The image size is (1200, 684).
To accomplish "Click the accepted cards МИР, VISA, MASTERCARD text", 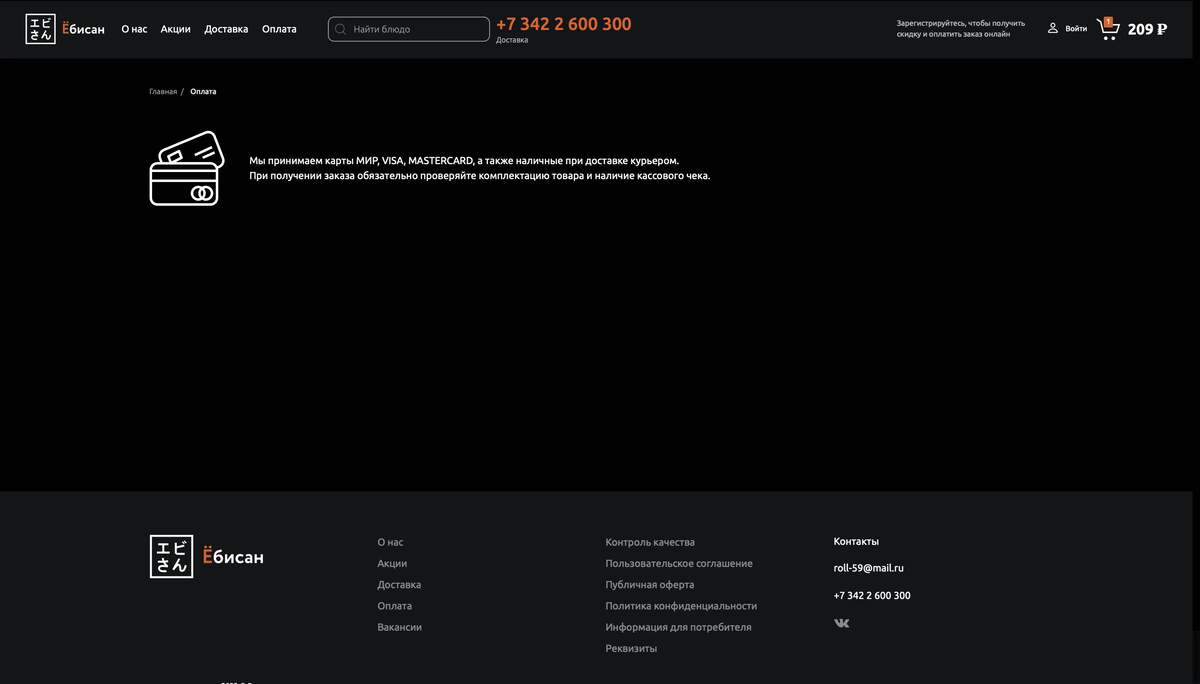I will point(464,160).
